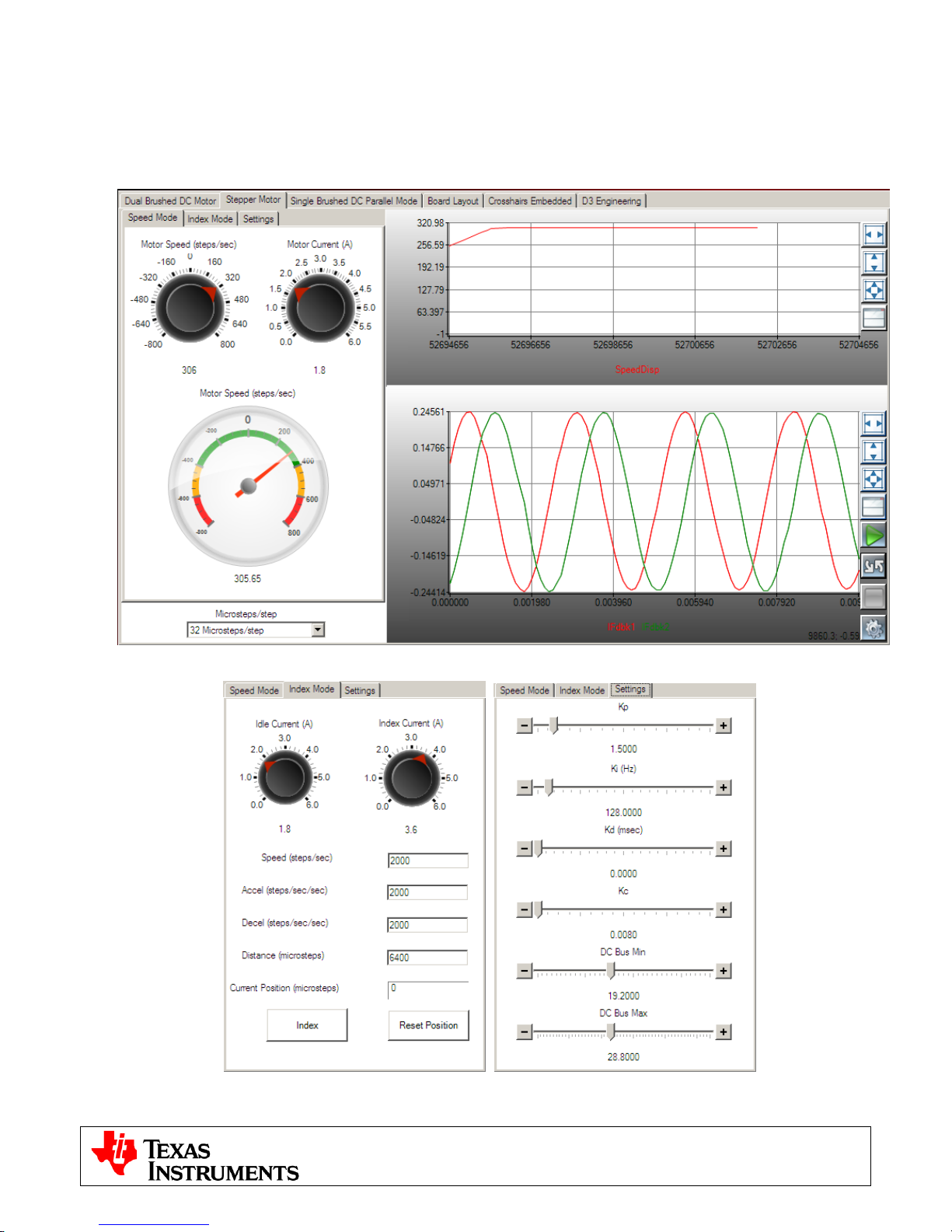
Task: Increase Ki (Hz) with the plus button
Action: (x=723, y=787)
